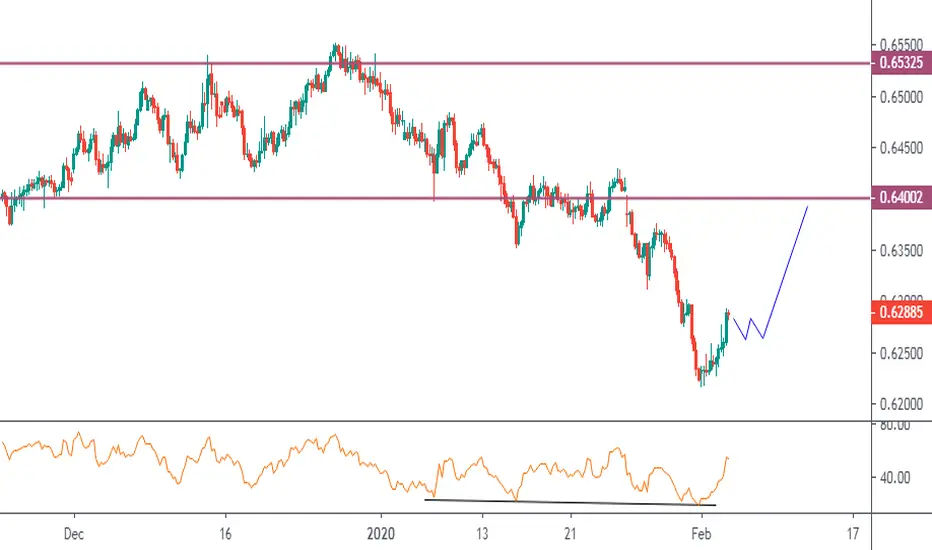
Task: Click the 0.62000 price axis value
Action: tap(901, 404)
